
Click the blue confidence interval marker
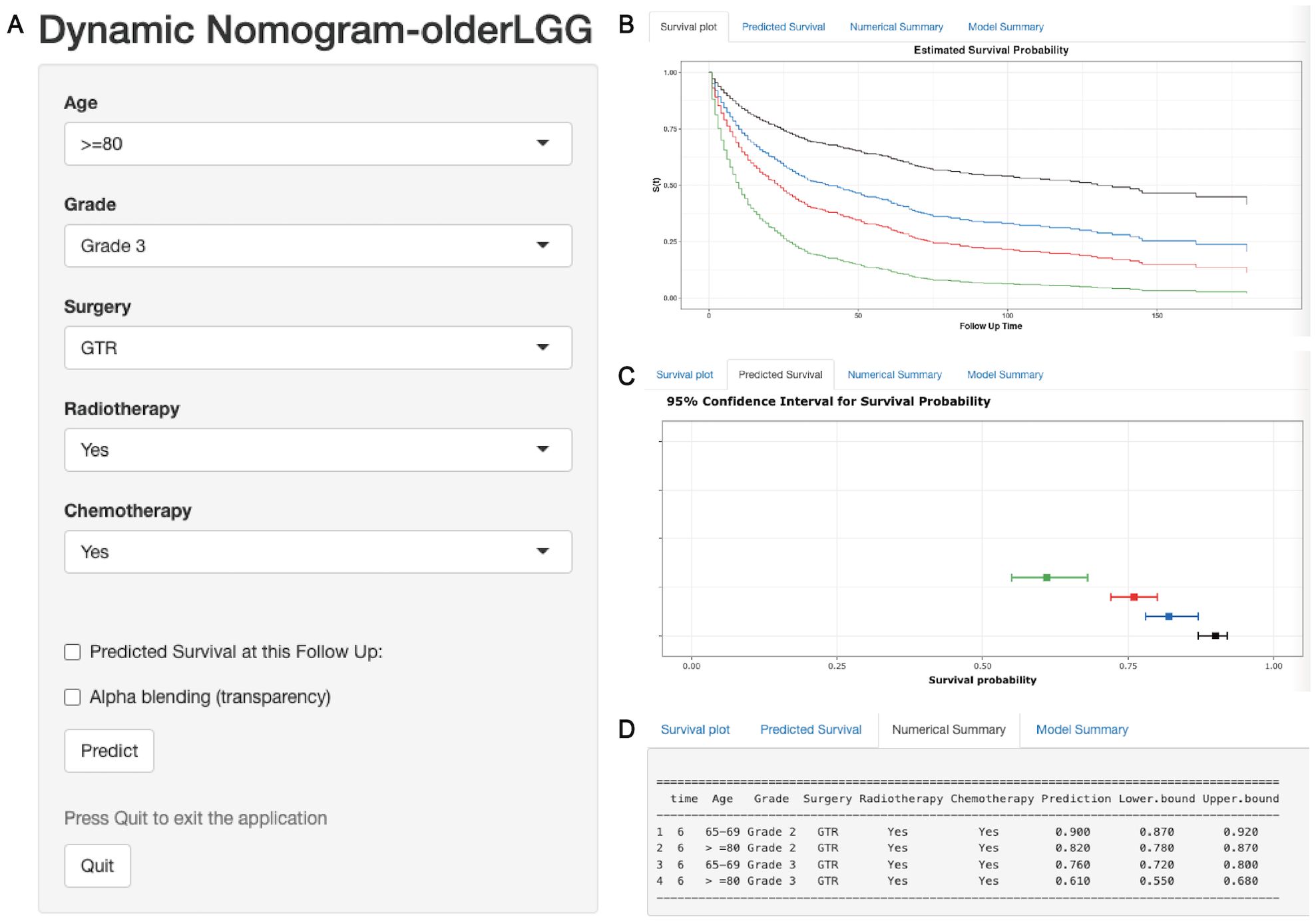(1169, 617)
